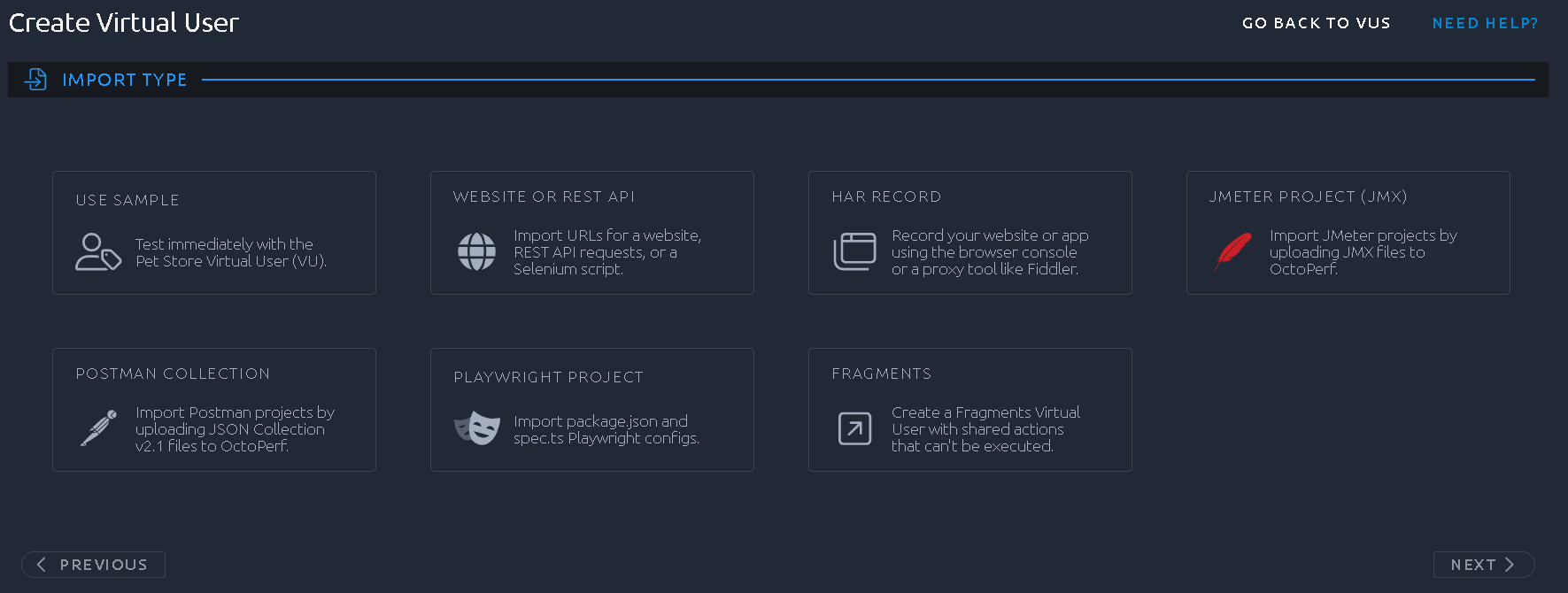Choose the WEBSITE OR REST API option
Viewport: 1568px width, 593px height.
591,233
